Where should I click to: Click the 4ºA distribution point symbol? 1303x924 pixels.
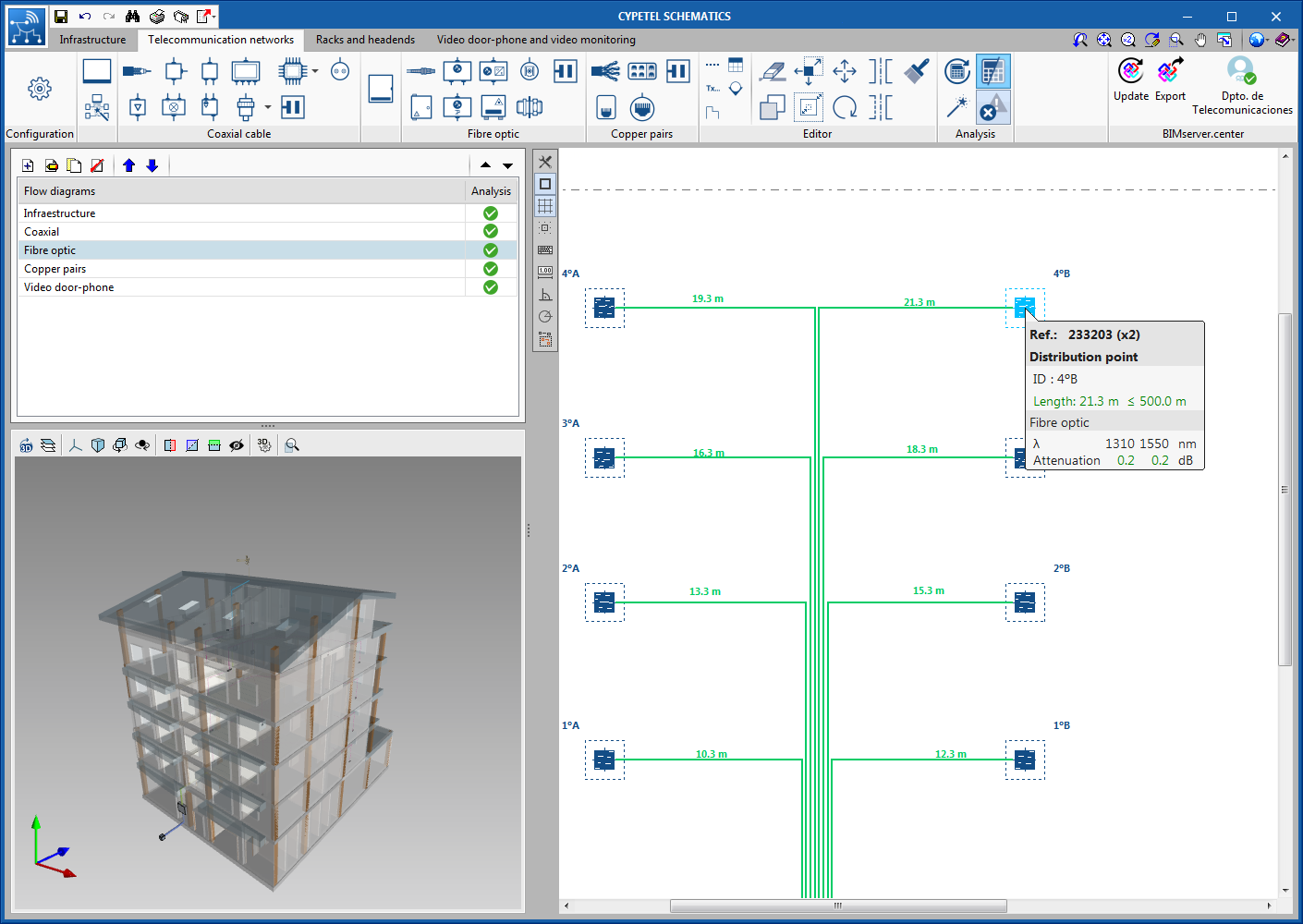click(604, 308)
